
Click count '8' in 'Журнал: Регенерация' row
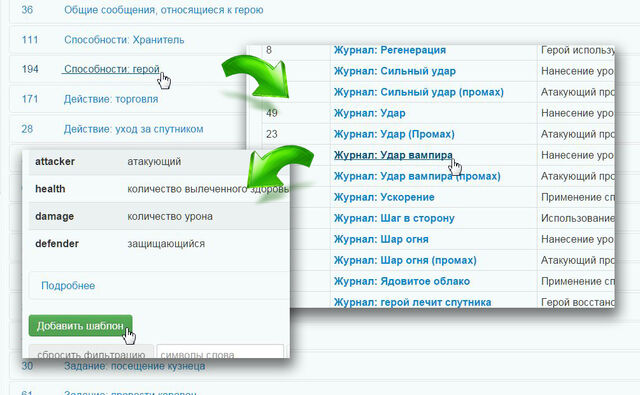[269, 50]
